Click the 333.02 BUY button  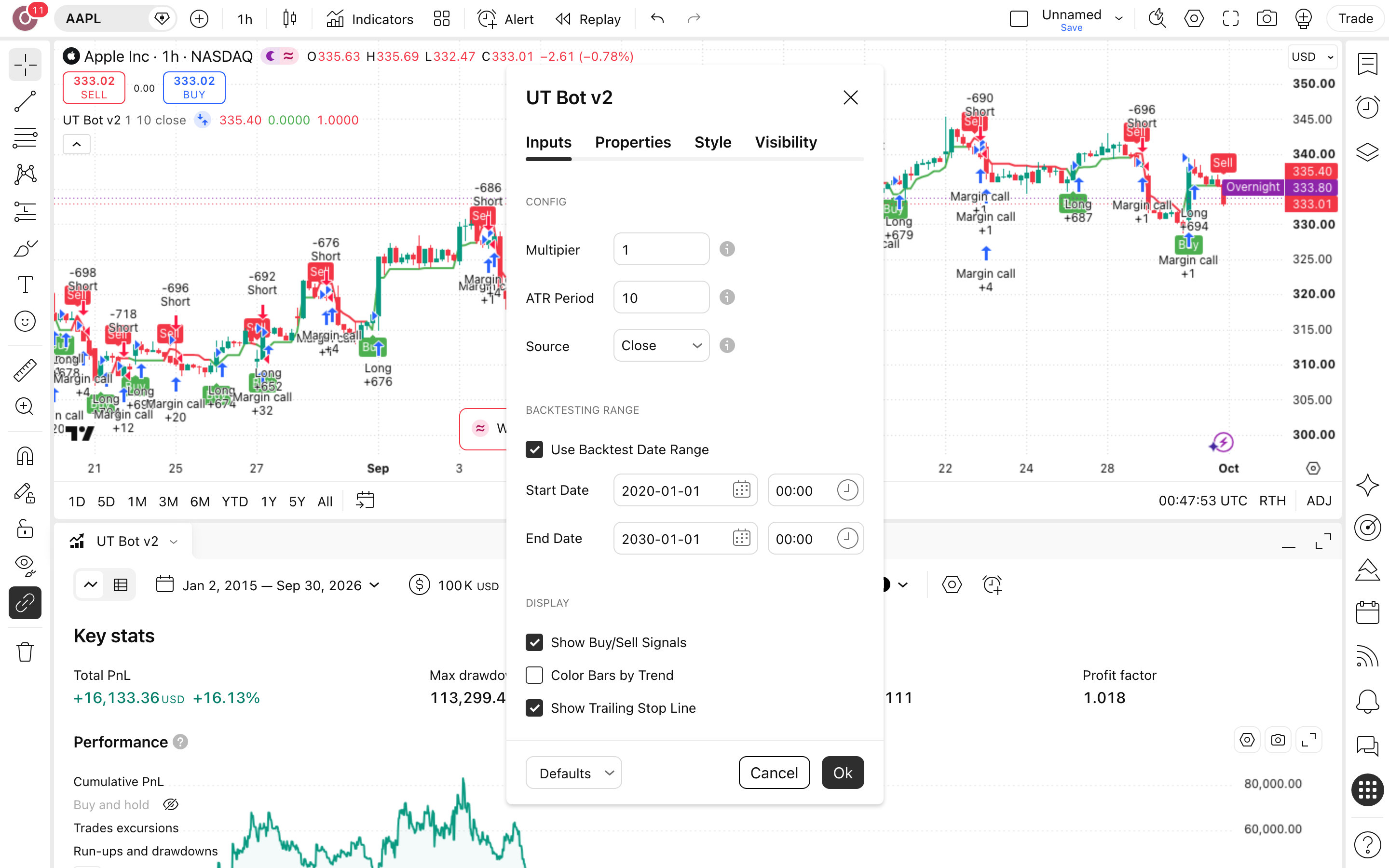[194, 88]
